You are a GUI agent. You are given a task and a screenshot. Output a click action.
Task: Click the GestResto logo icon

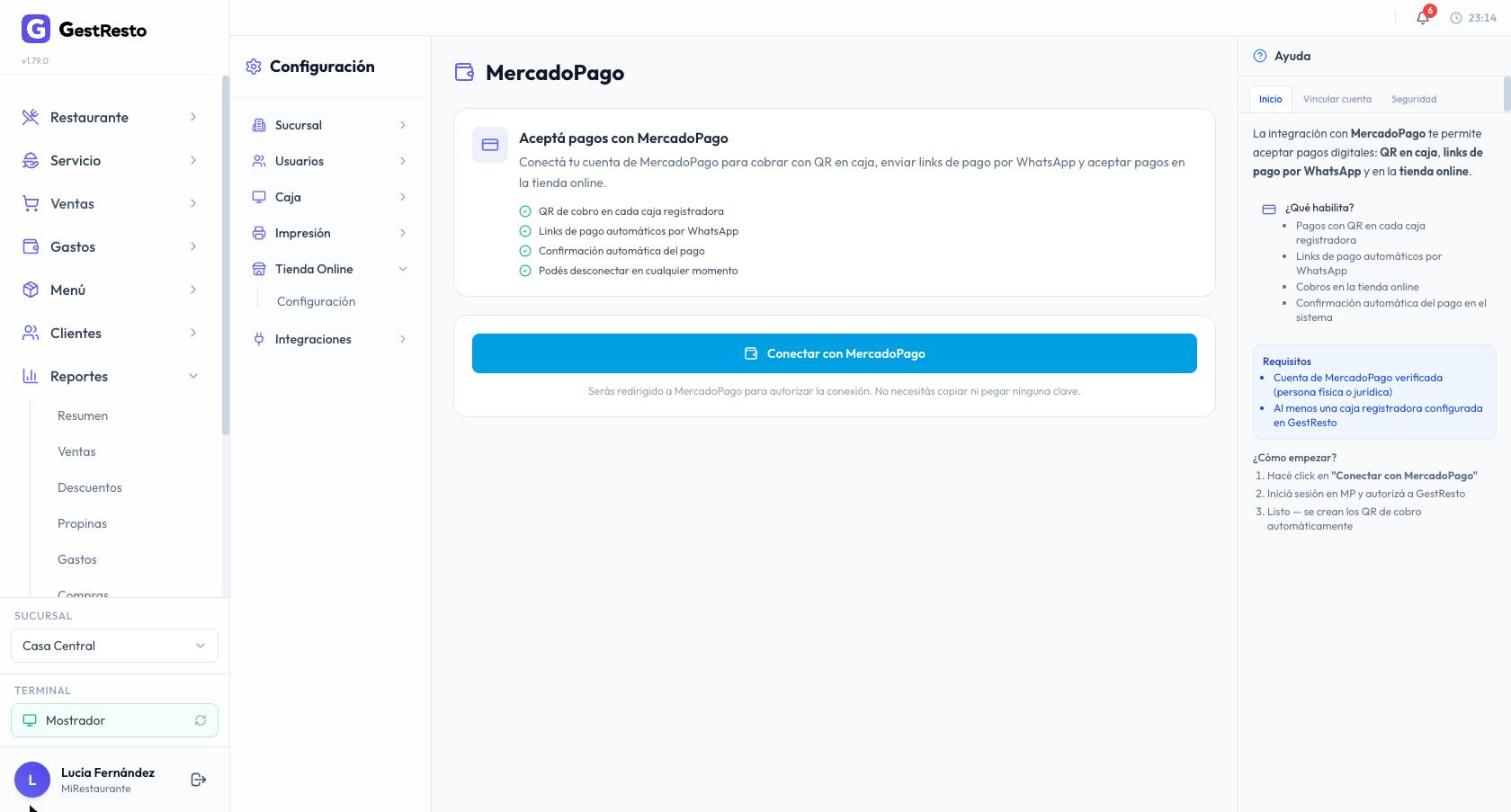pos(35,29)
